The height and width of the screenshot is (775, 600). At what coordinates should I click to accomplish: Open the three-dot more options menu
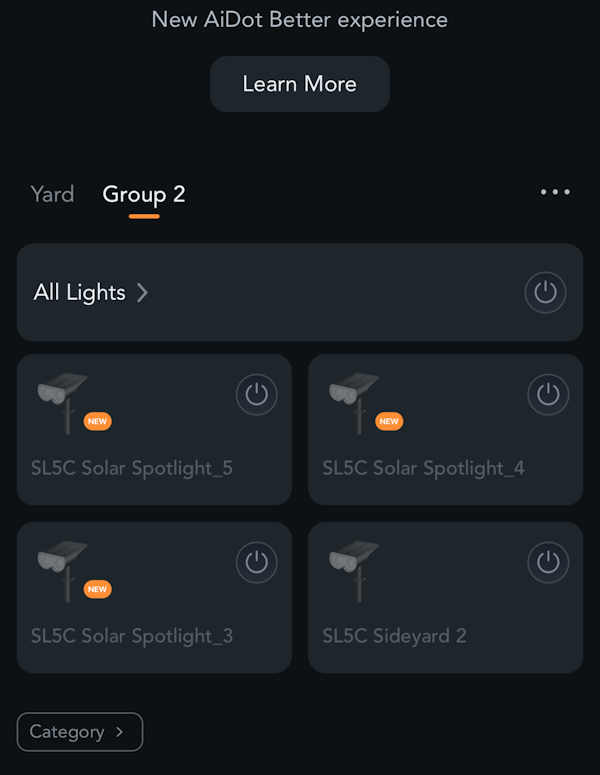[x=555, y=192]
